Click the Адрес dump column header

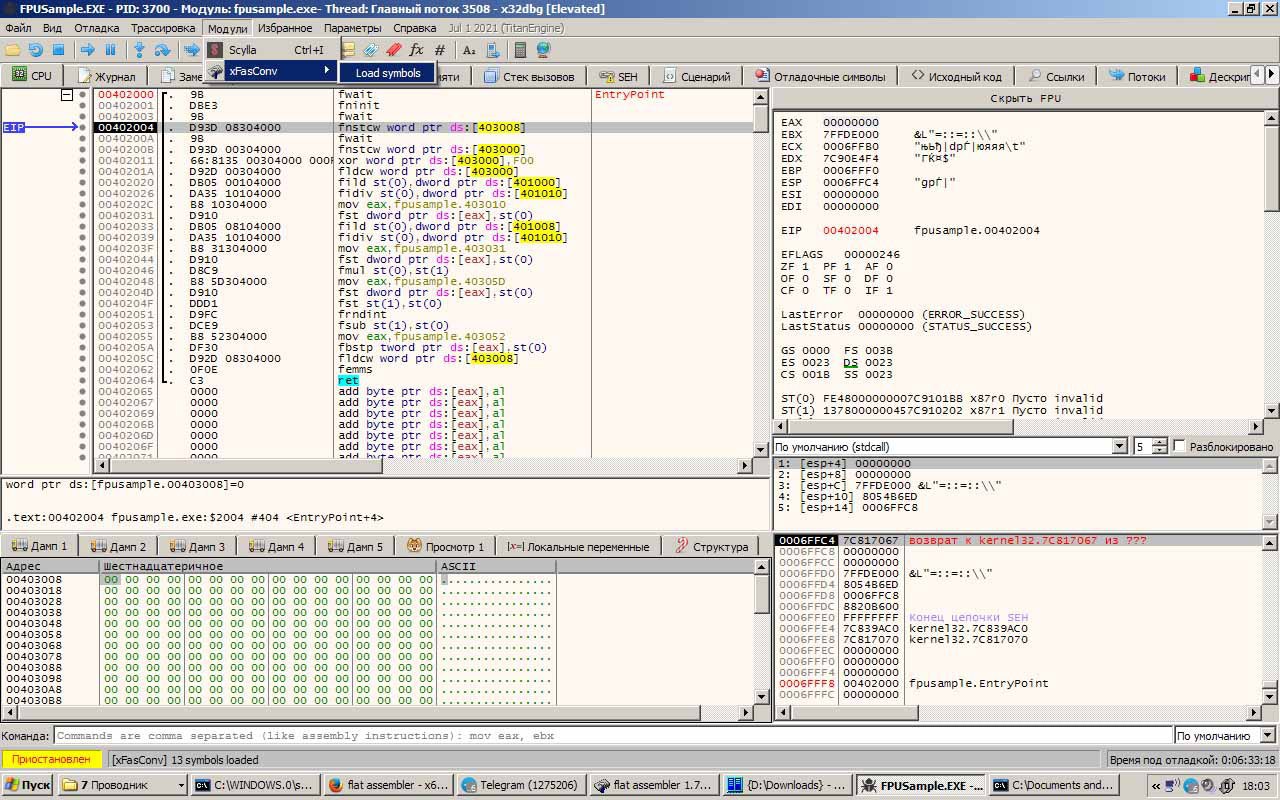coord(49,566)
